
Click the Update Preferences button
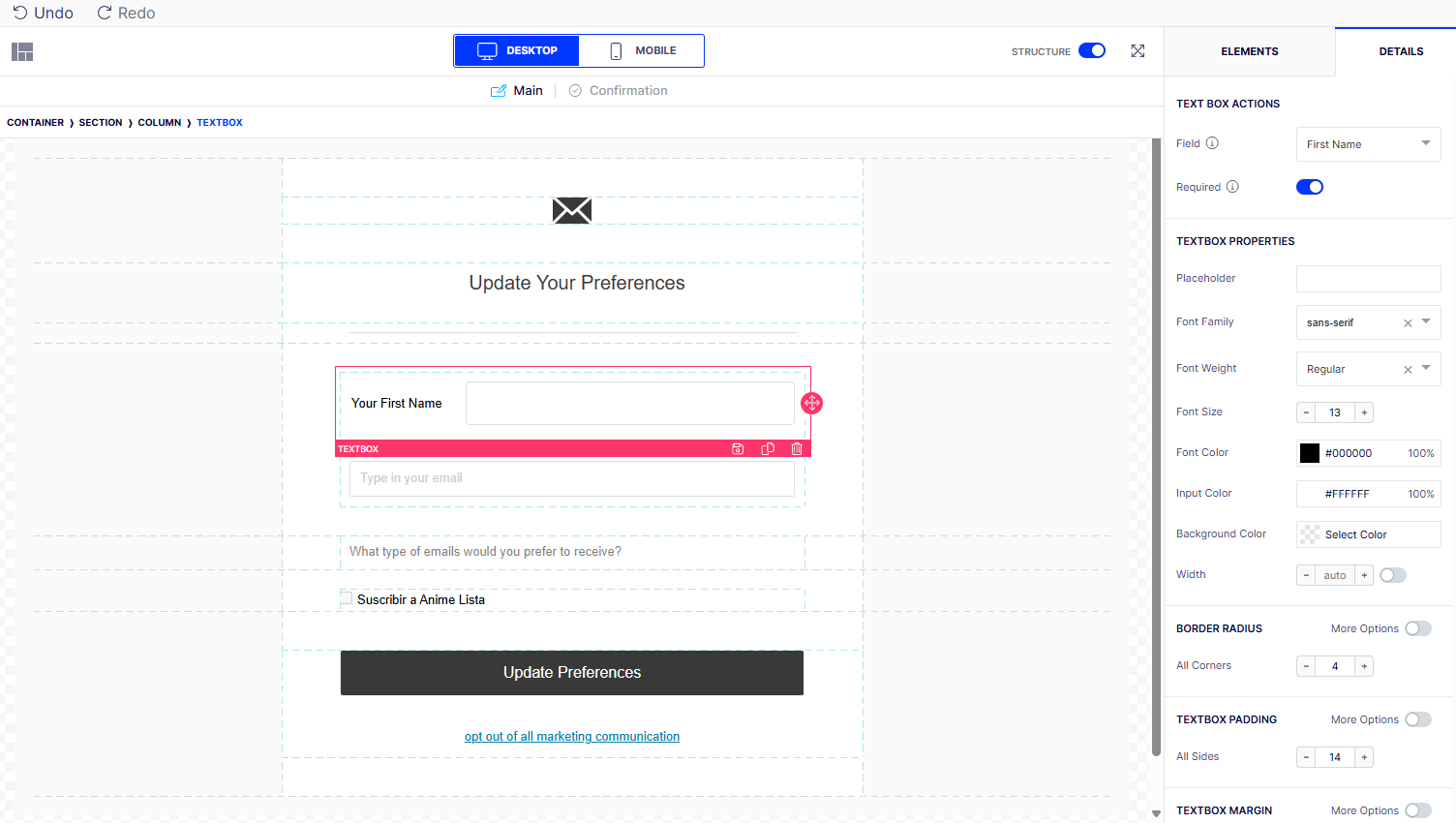click(572, 673)
